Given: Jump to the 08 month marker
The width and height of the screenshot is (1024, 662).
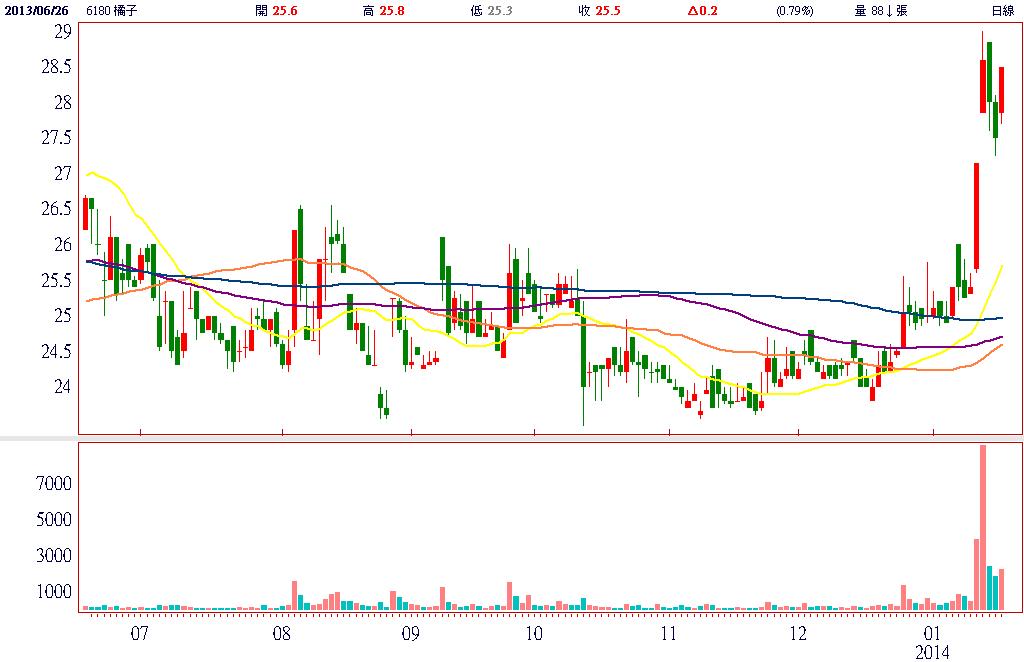Looking at the screenshot, I should 281,633.
